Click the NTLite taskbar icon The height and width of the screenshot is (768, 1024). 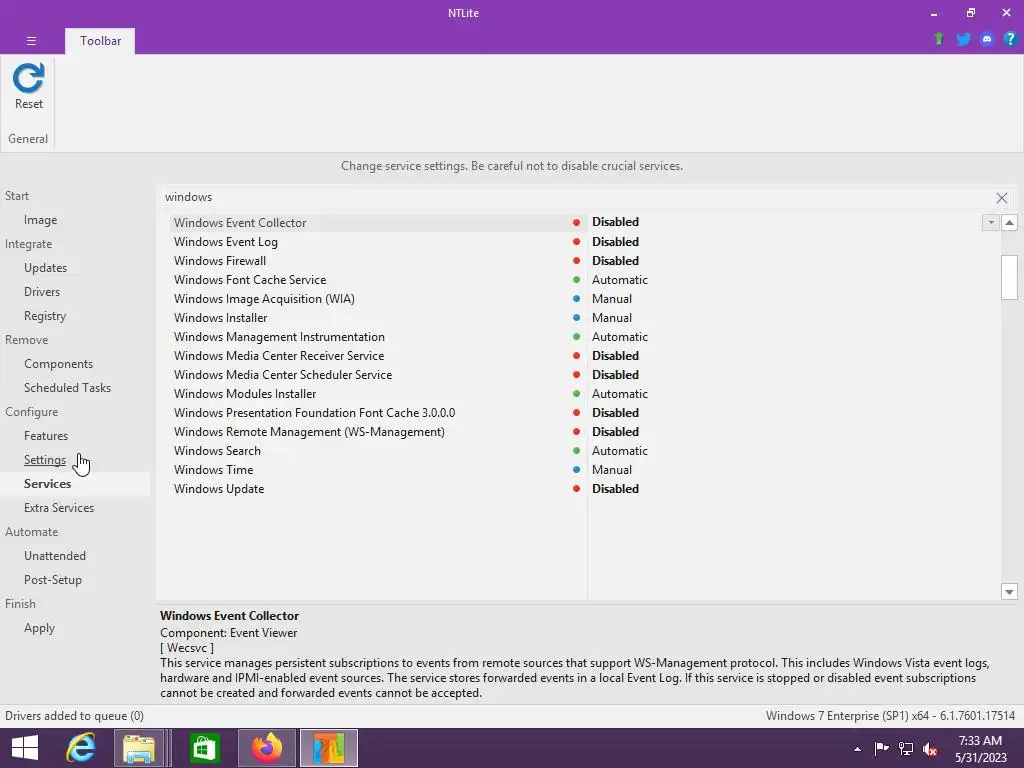(x=328, y=748)
